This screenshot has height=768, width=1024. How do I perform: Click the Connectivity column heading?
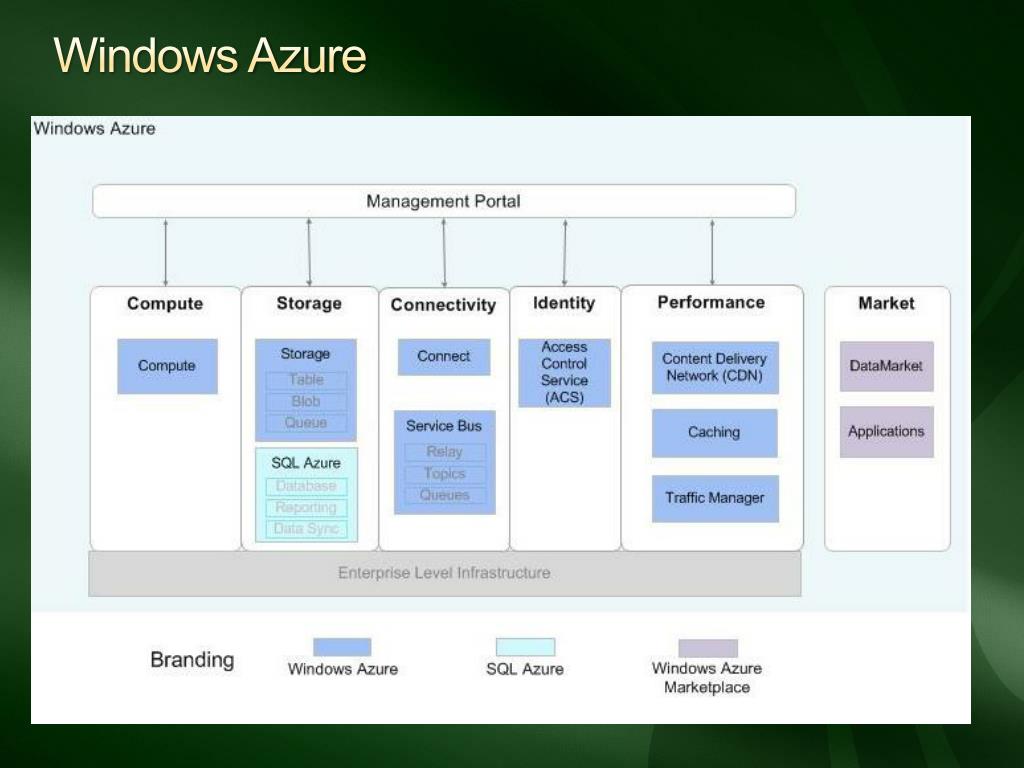pos(443,305)
